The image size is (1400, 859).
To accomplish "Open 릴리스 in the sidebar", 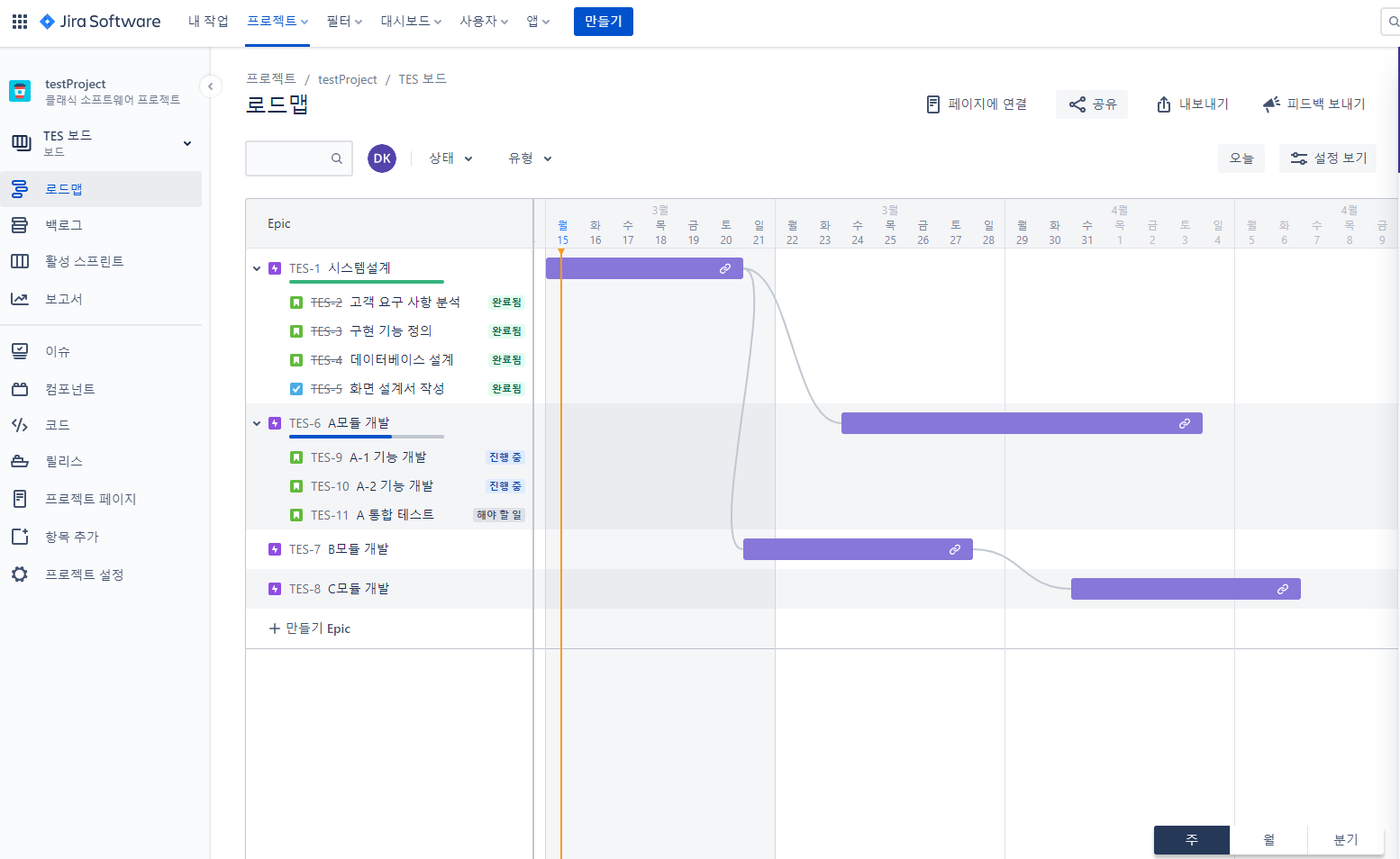I will coord(101,461).
